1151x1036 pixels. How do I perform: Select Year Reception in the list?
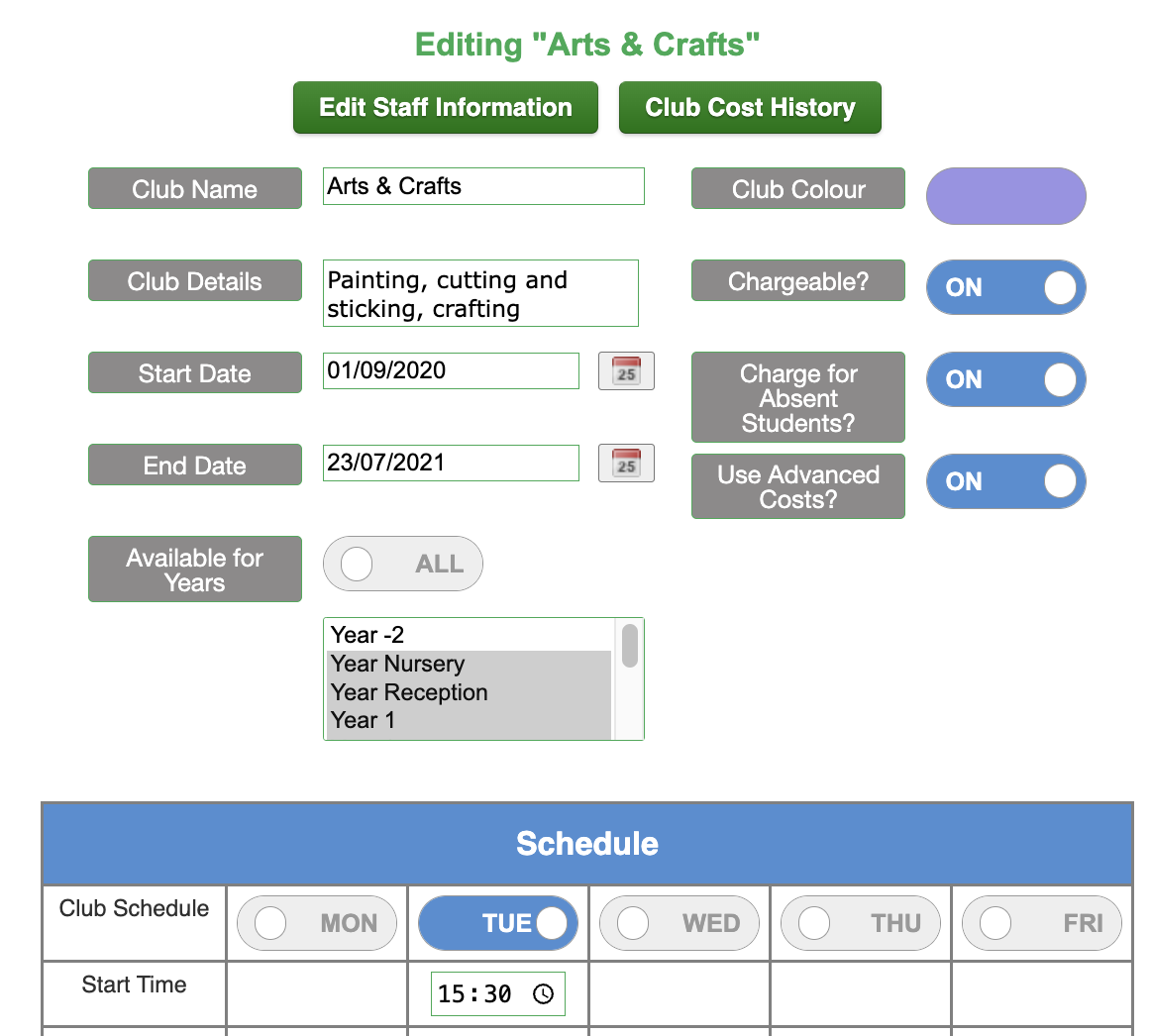point(470,692)
